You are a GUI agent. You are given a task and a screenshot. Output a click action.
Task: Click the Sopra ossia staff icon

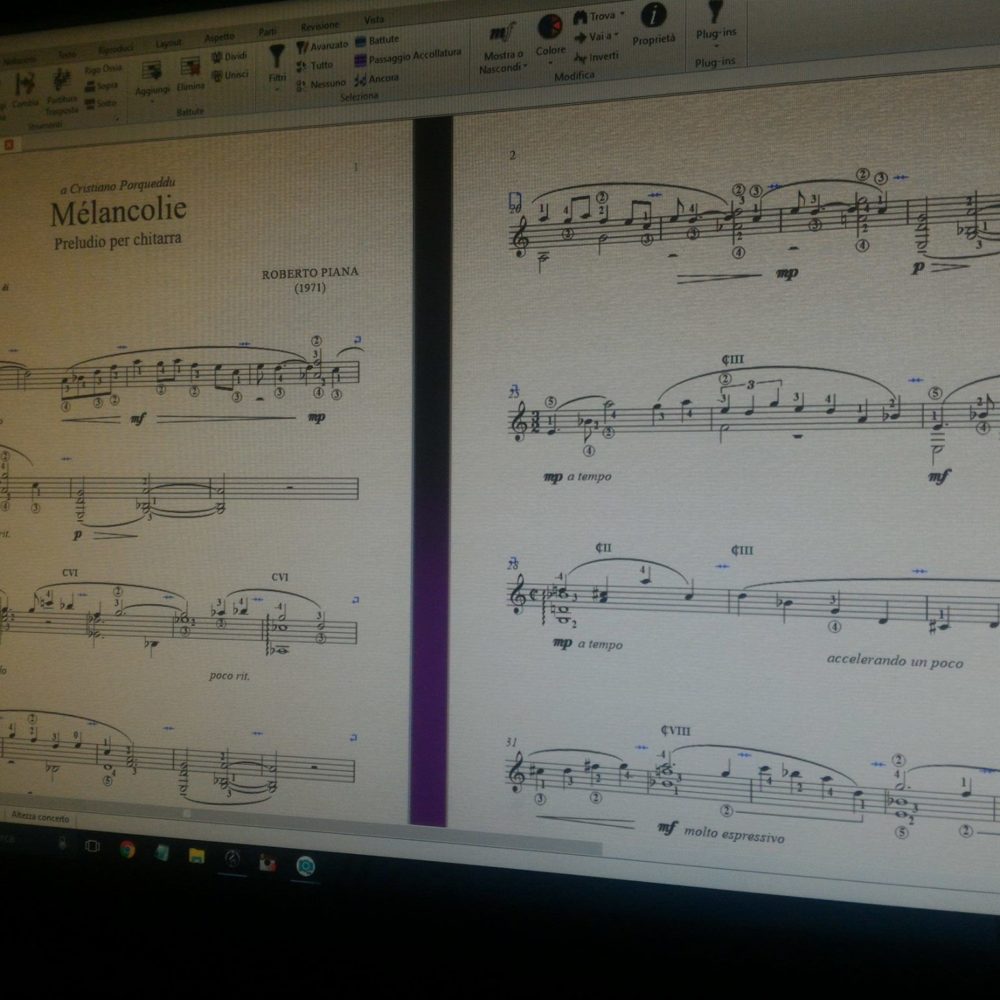[89, 87]
